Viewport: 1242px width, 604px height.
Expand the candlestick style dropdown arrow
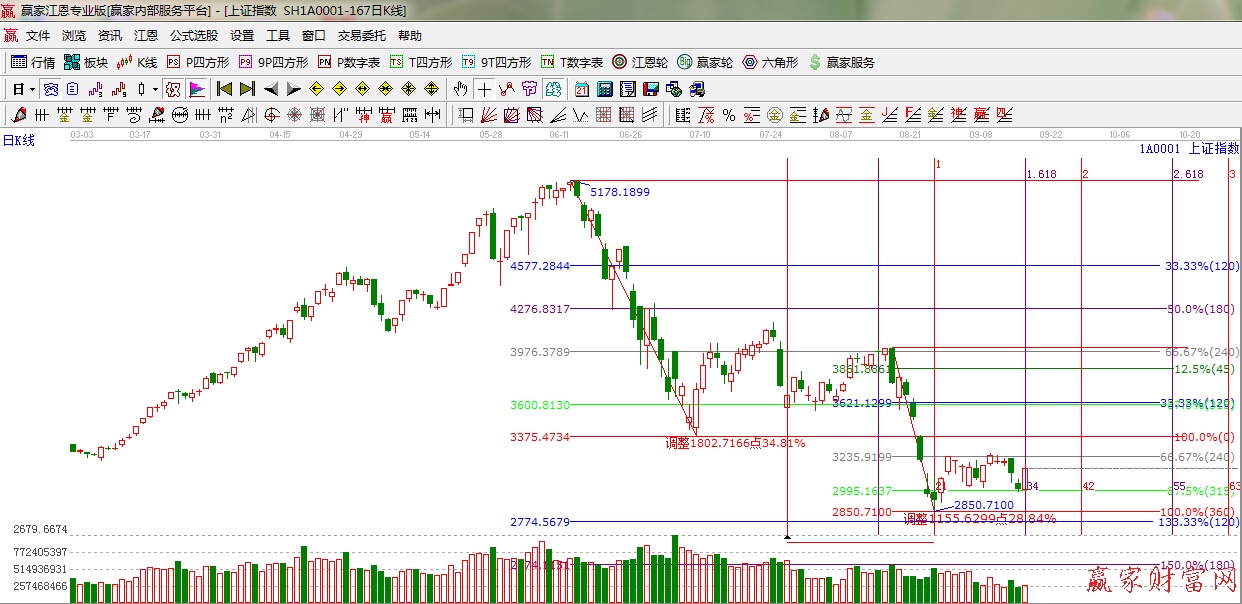(155, 89)
